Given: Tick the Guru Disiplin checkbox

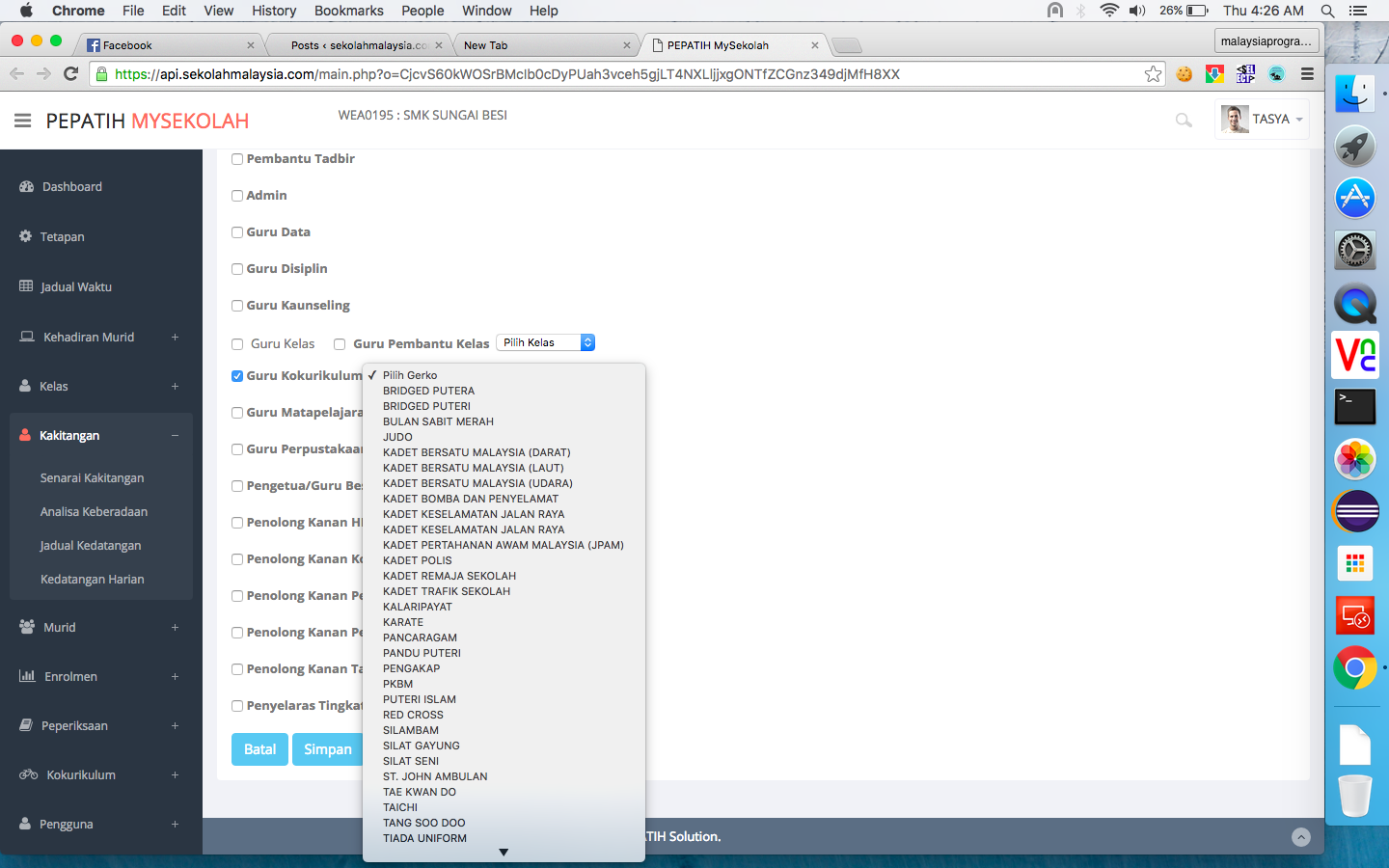Looking at the screenshot, I should click(x=237, y=269).
